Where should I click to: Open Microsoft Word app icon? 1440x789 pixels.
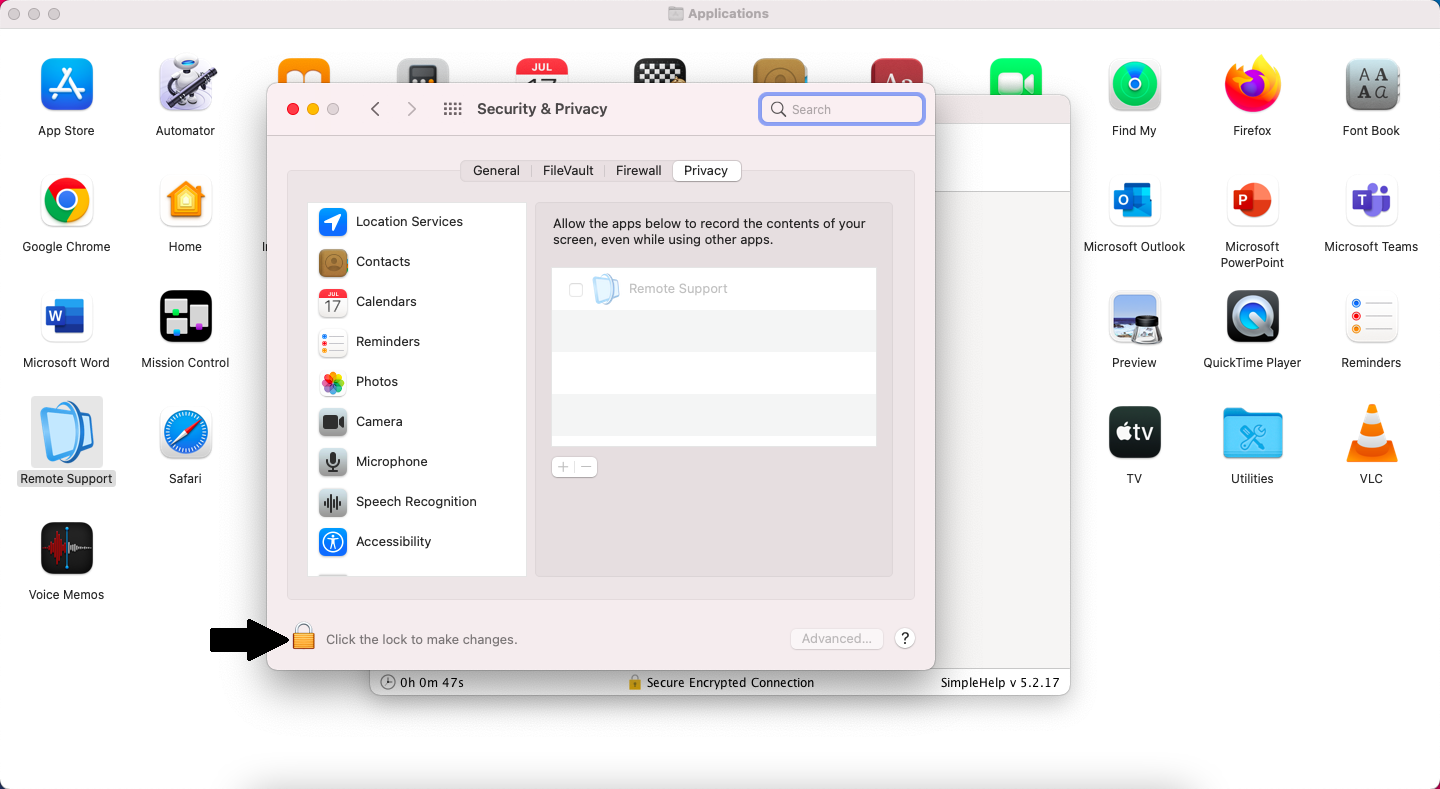click(x=66, y=317)
